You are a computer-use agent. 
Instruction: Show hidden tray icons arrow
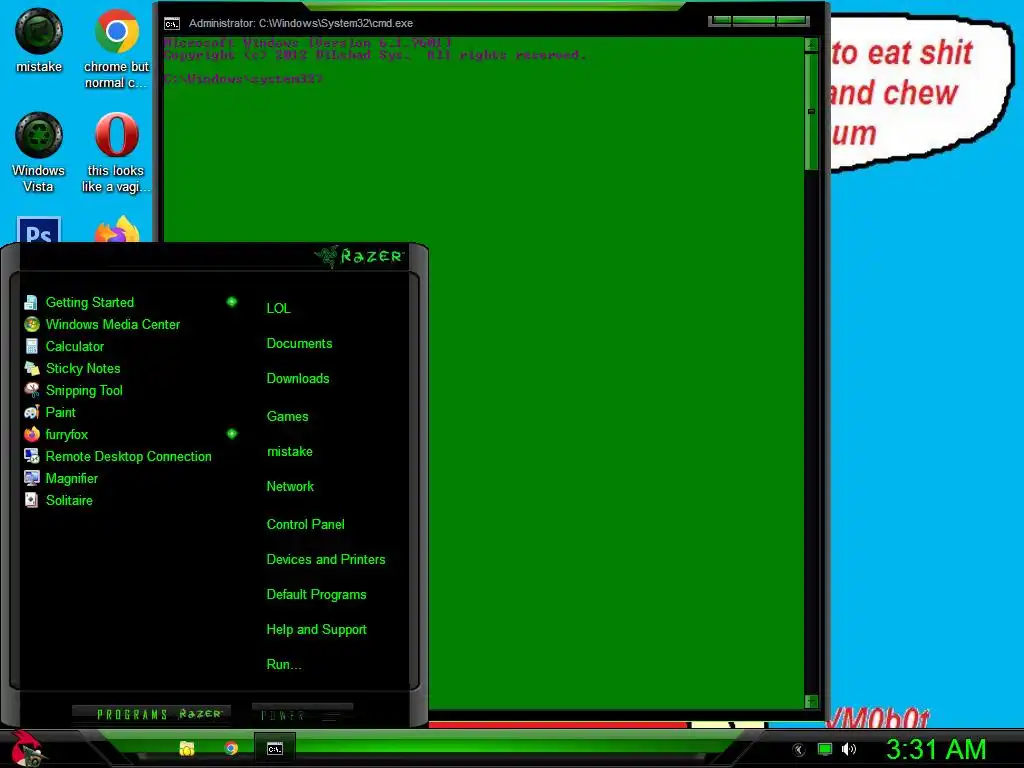pos(798,750)
